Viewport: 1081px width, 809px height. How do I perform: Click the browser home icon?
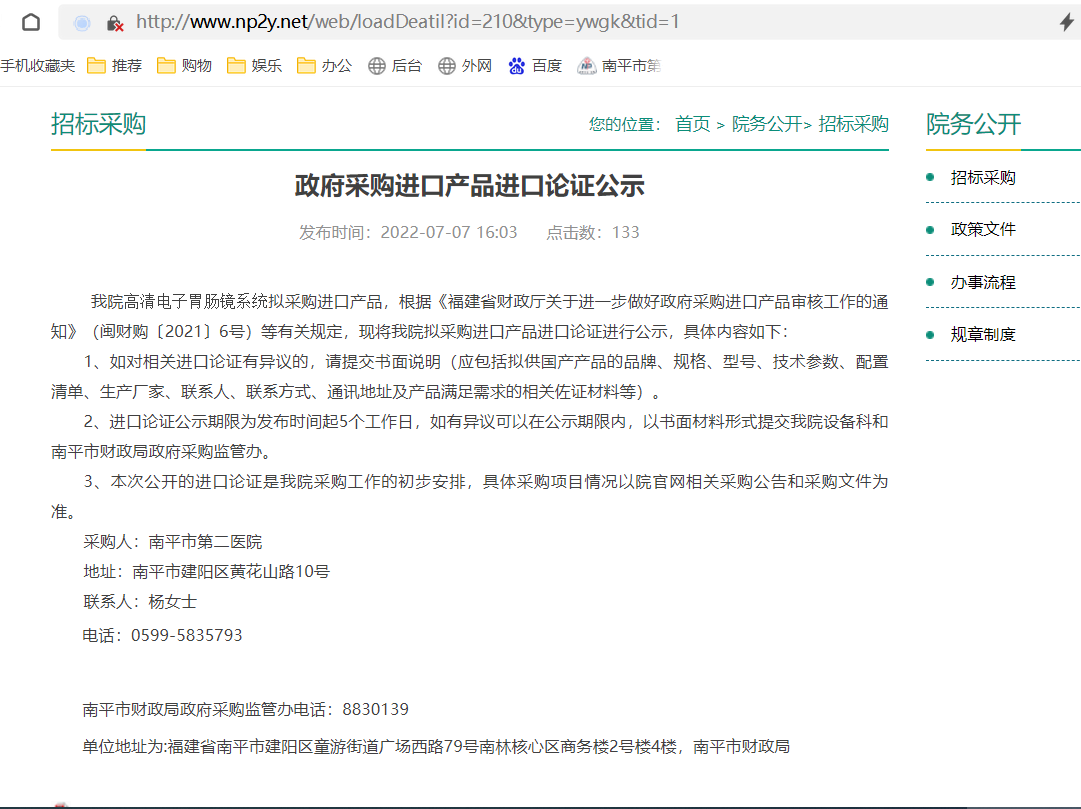point(30,21)
